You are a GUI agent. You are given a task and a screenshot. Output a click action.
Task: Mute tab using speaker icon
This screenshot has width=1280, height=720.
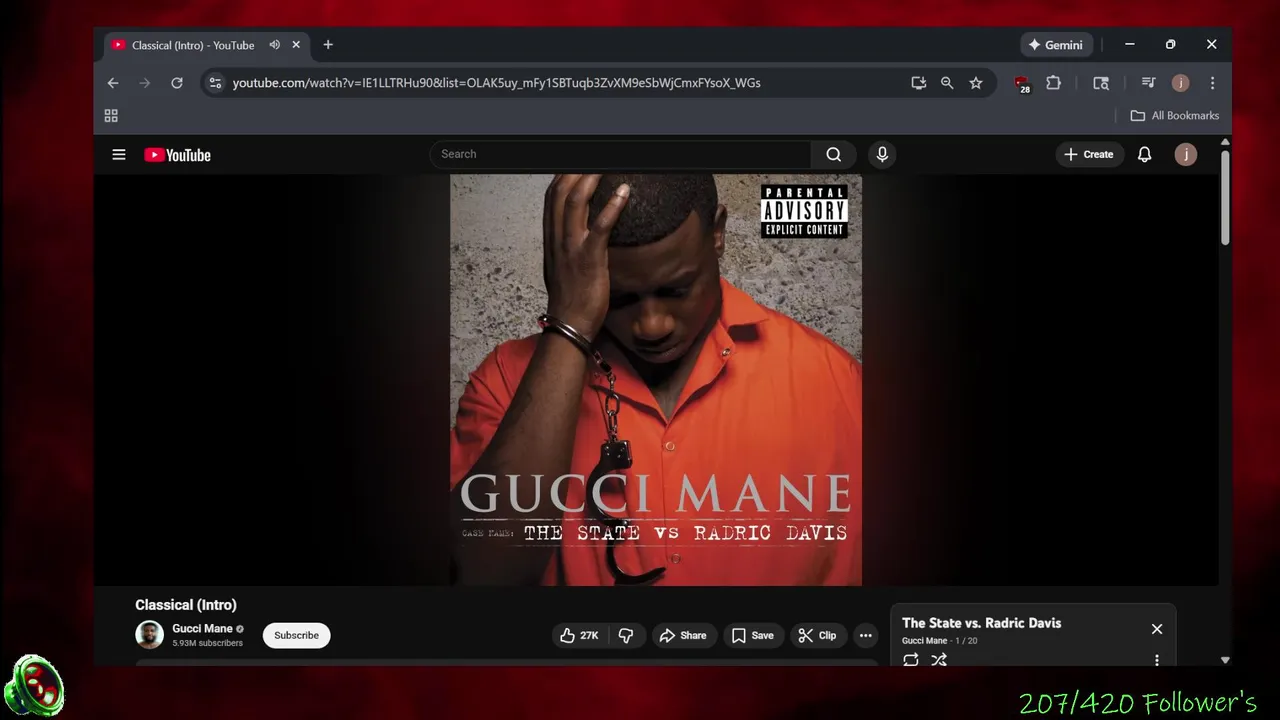[x=274, y=45]
